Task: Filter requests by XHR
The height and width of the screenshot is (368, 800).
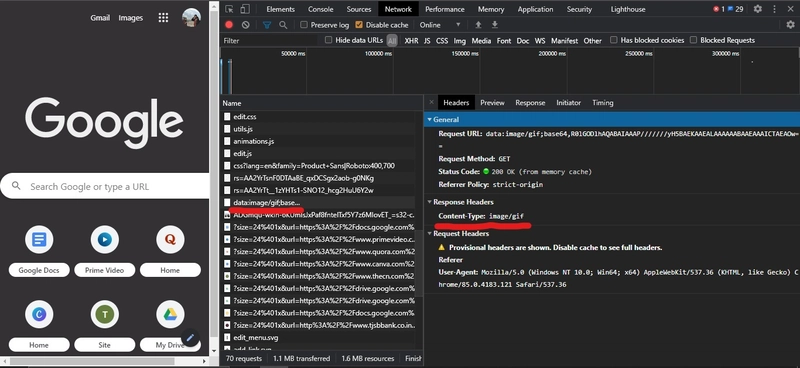Action: click(x=411, y=41)
